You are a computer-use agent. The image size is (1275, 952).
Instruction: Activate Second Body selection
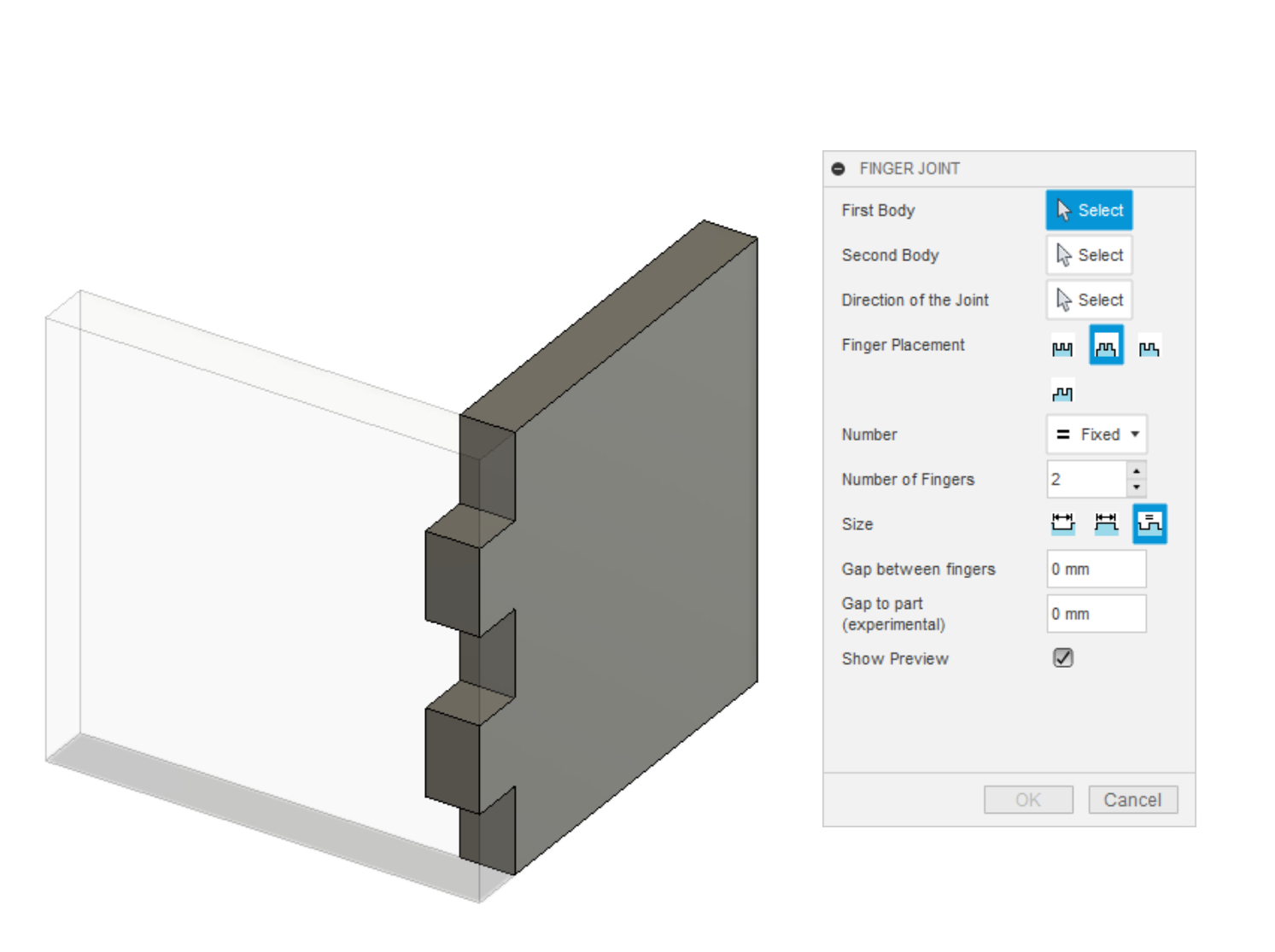pos(1089,255)
